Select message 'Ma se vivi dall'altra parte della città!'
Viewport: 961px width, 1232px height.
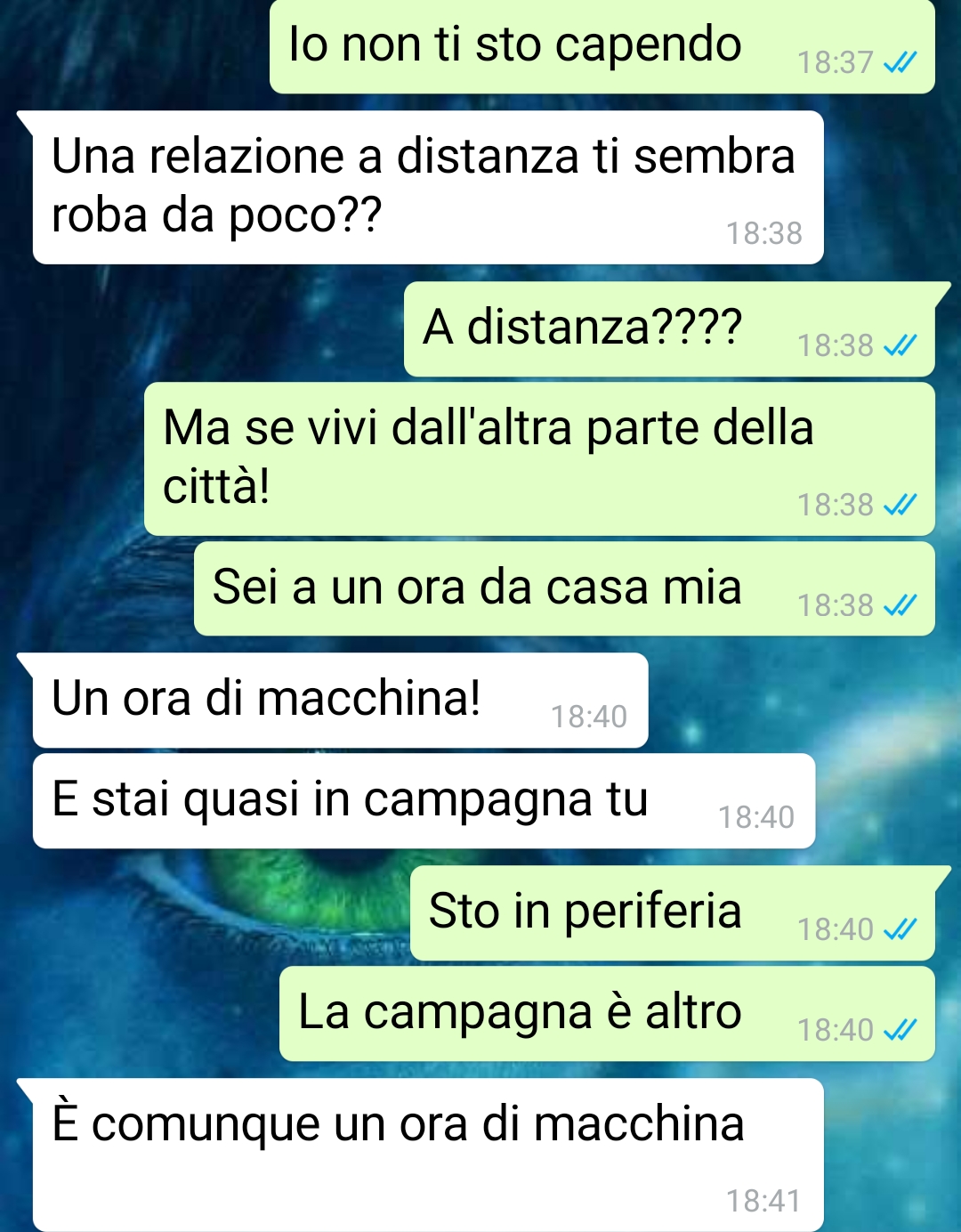click(539, 458)
